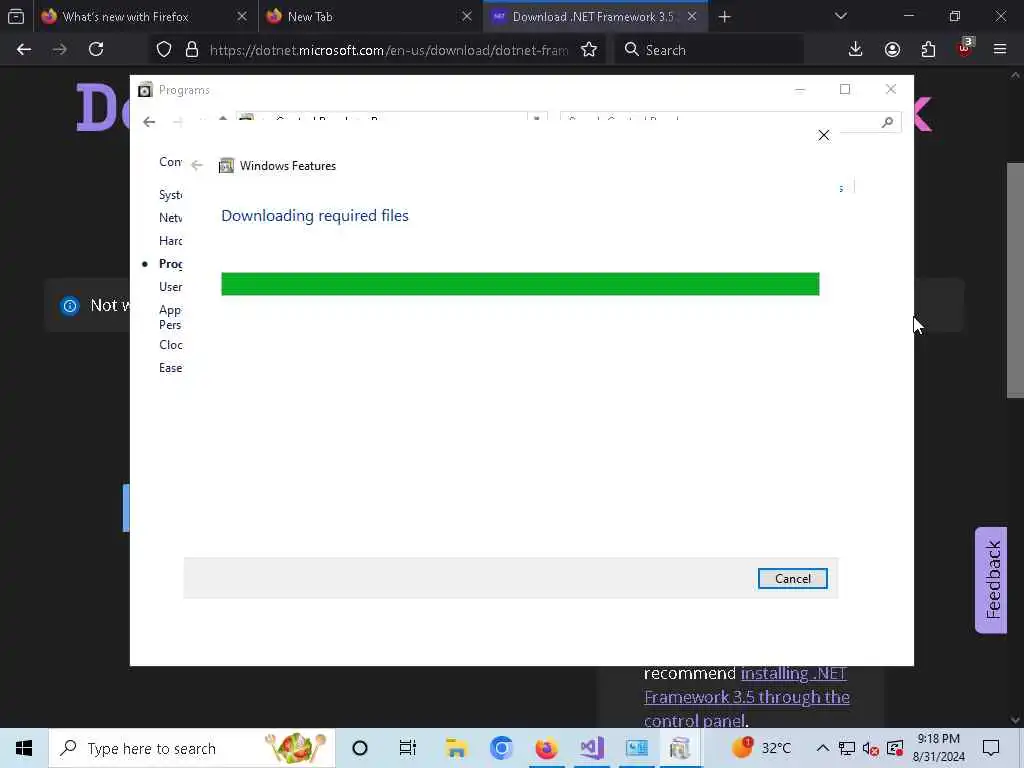
Task: Reload the current Firefox page
Action: [x=96, y=50]
